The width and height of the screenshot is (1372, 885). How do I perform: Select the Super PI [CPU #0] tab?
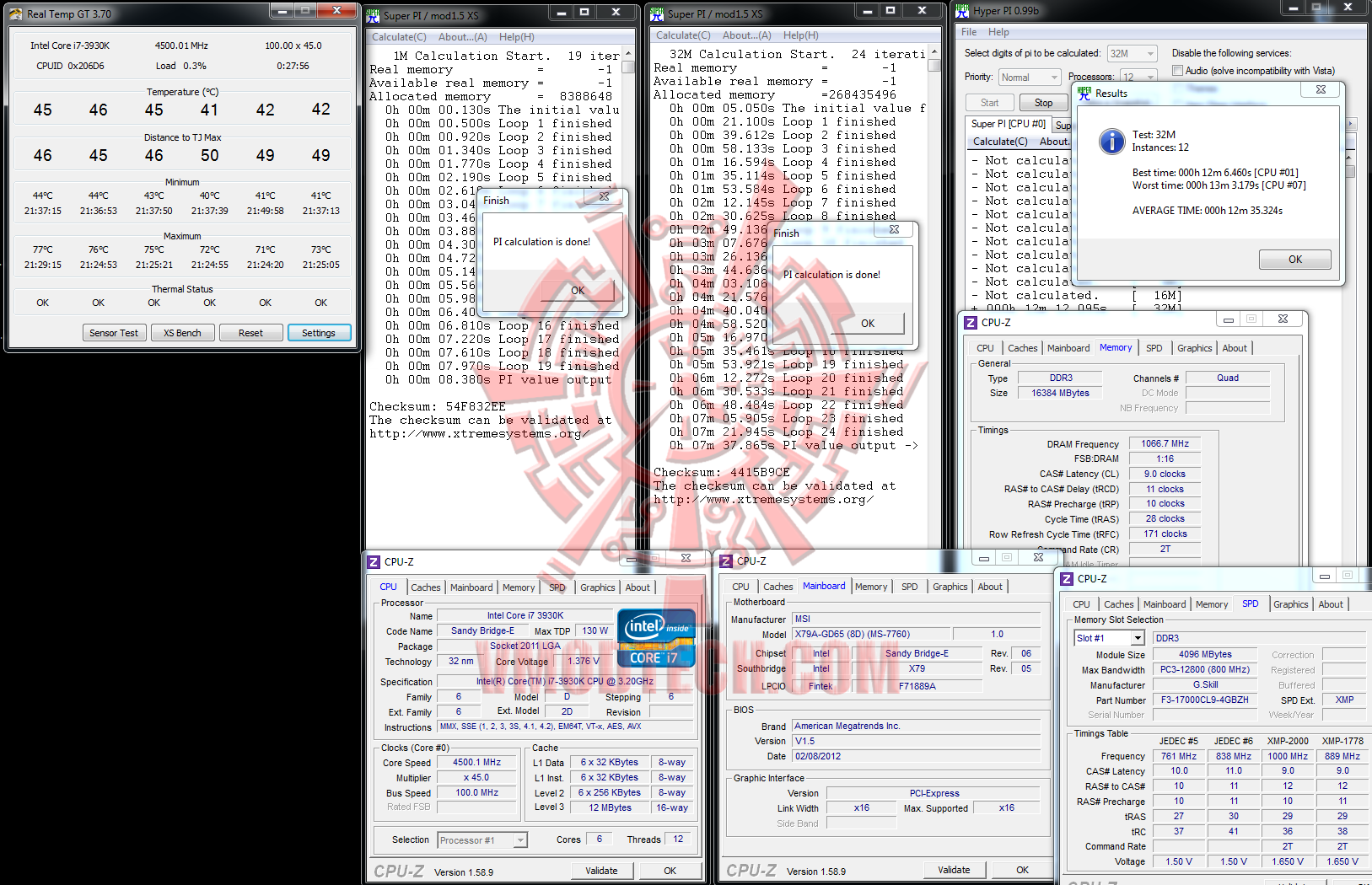[x=1009, y=124]
